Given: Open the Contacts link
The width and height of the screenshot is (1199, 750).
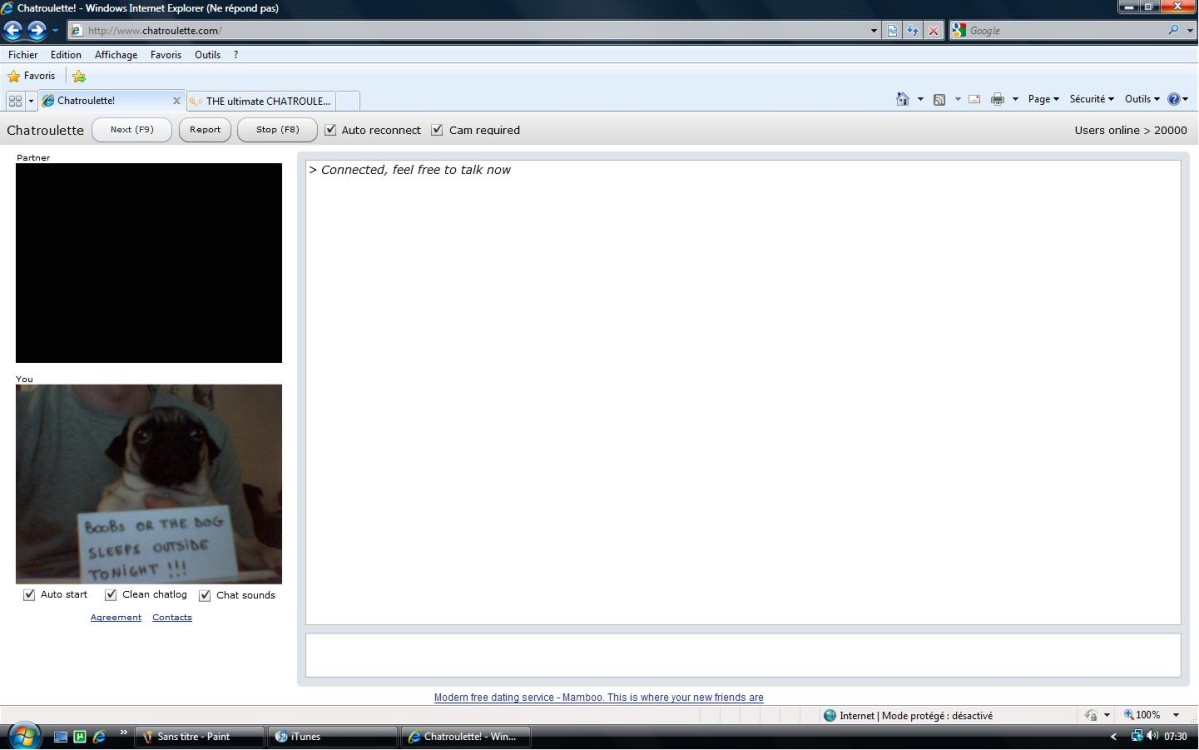Looking at the screenshot, I should pyautogui.click(x=172, y=618).
